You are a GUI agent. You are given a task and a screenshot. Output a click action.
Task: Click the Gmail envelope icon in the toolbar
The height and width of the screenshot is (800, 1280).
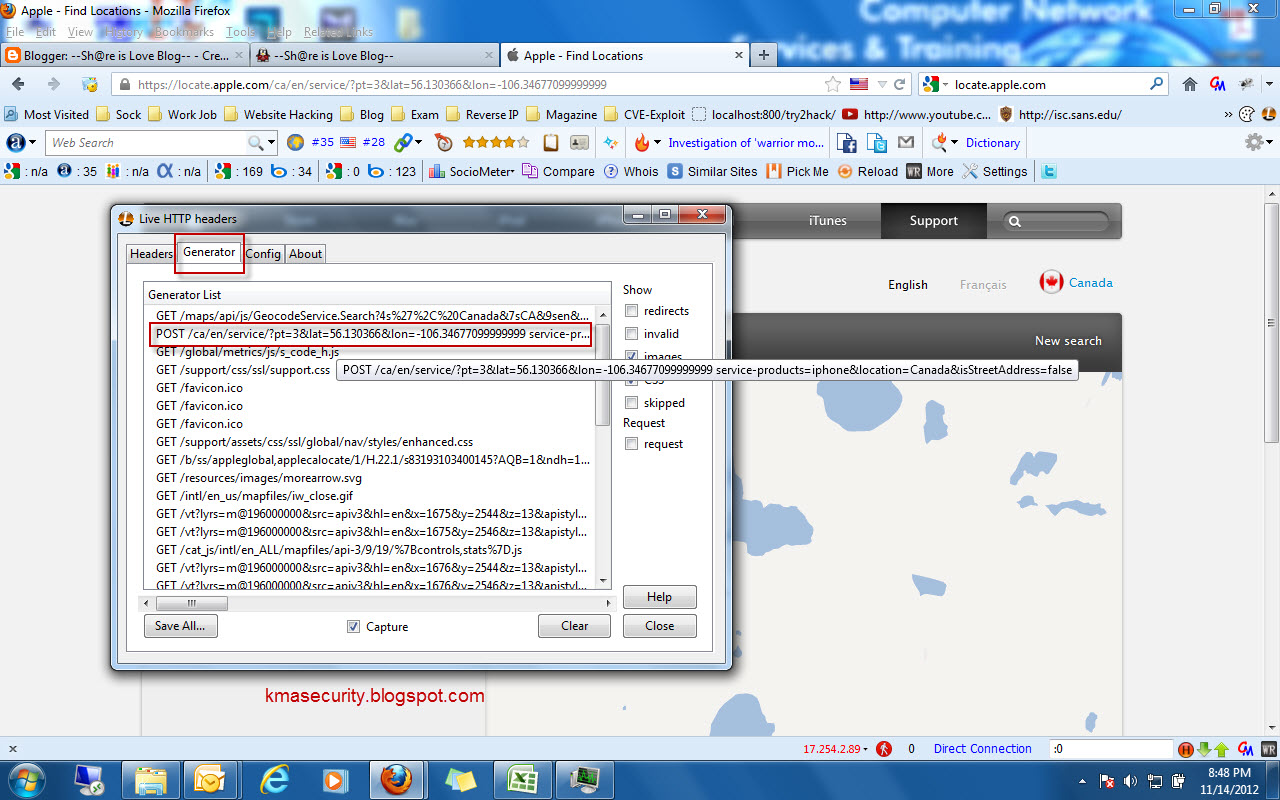905,143
